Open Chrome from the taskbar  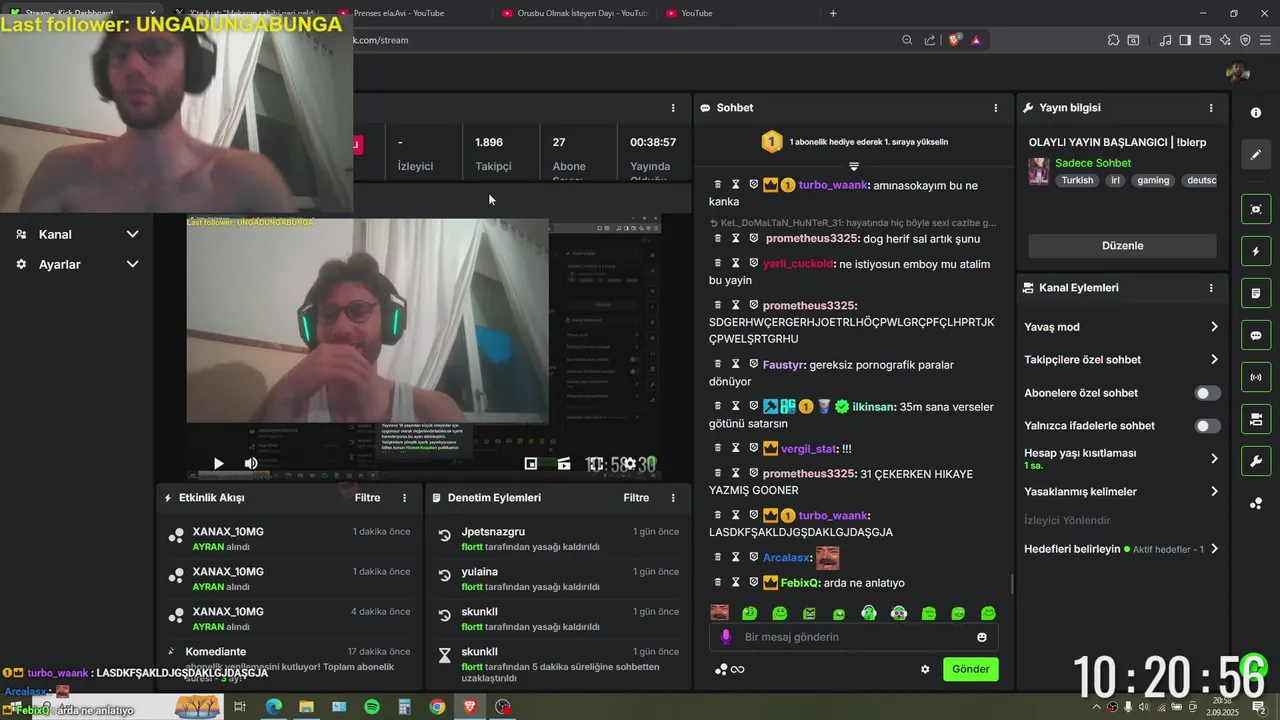[437, 707]
